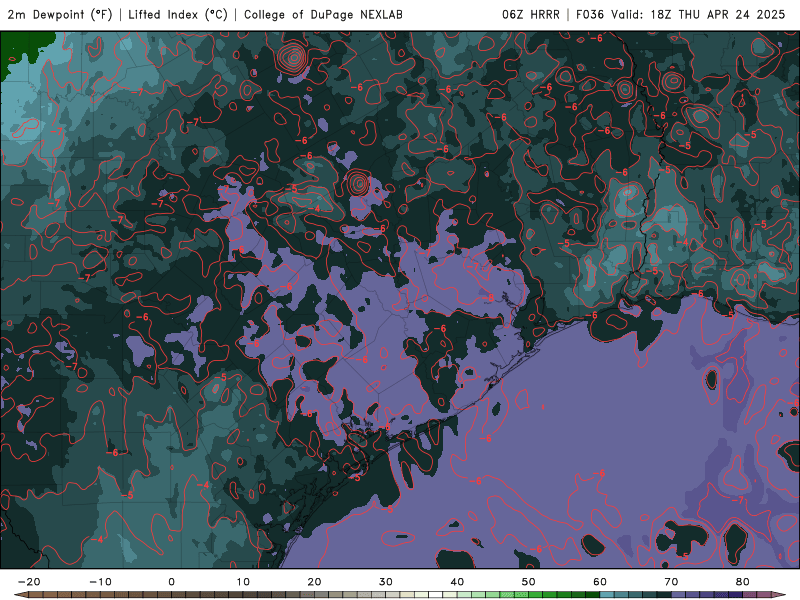Click the -20 label on the color scale
The image size is (800, 600).
click(x=29, y=582)
